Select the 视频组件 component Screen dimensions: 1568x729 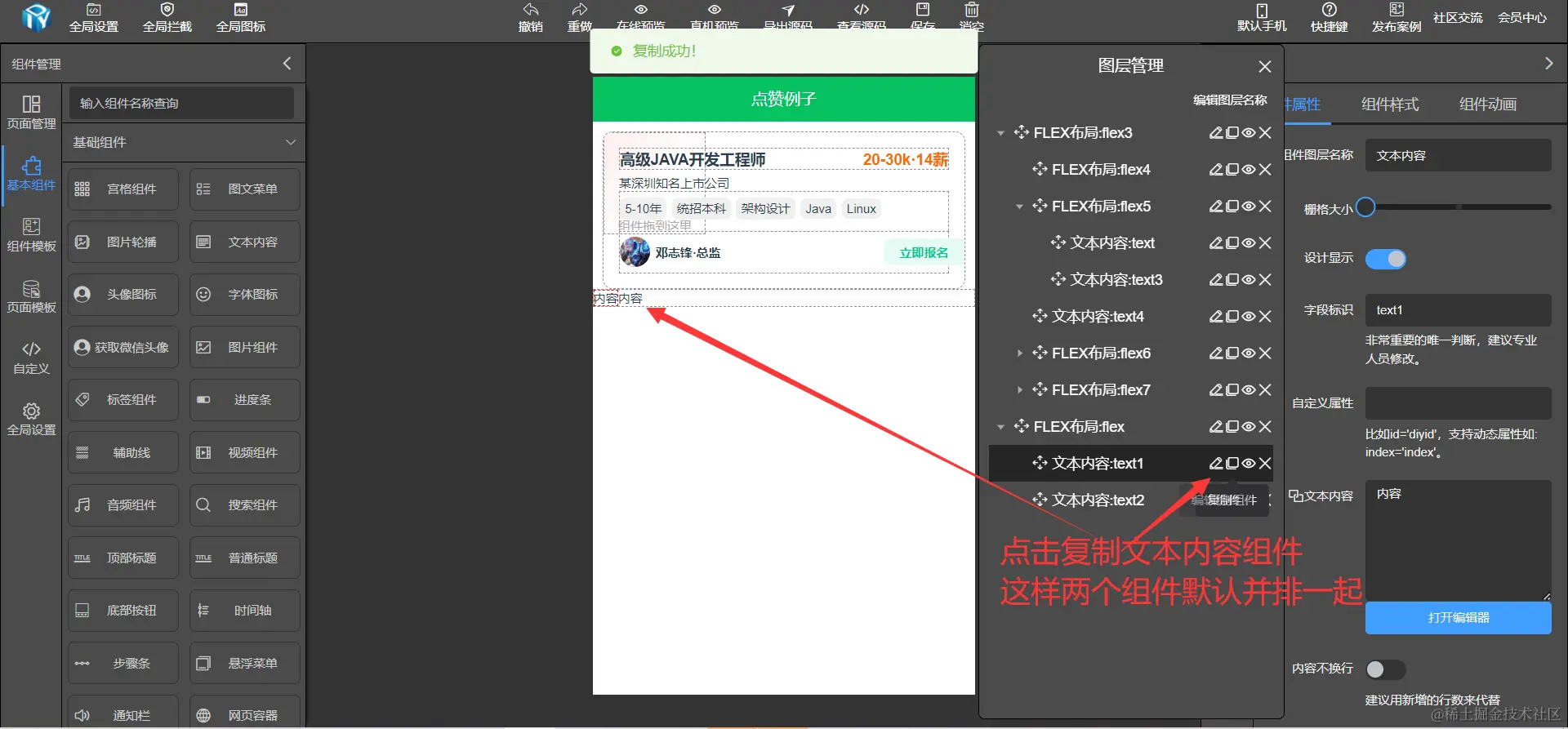(245, 453)
